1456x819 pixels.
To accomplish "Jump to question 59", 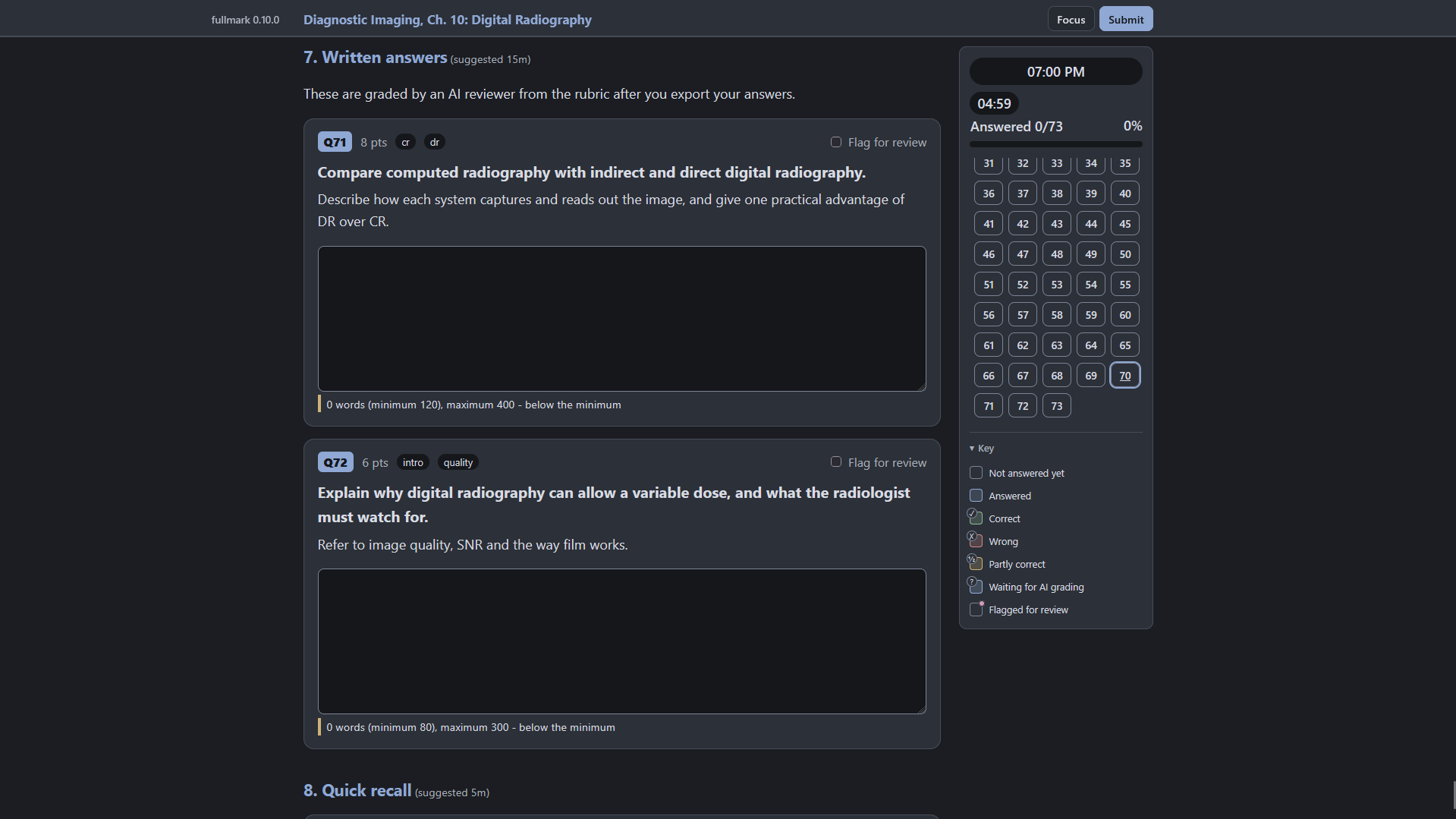I will (1091, 314).
